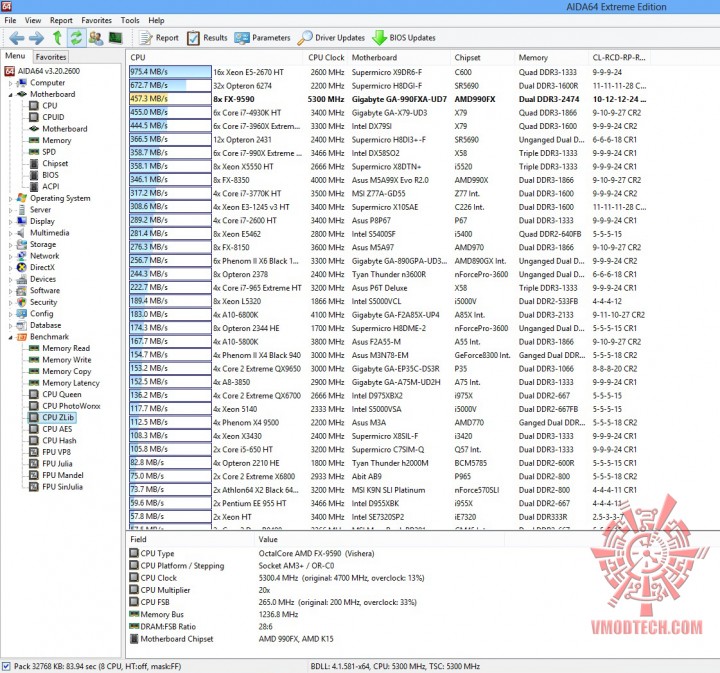Click the users icon in toolbar
The height and width of the screenshot is (673, 720).
pyautogui.click(x=96, y=38)
